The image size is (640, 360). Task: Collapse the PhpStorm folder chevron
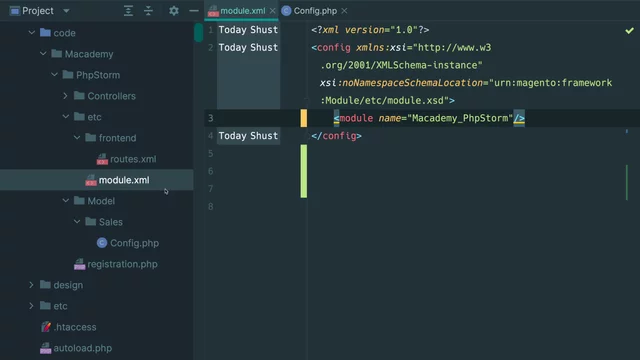tap(54, 75)
